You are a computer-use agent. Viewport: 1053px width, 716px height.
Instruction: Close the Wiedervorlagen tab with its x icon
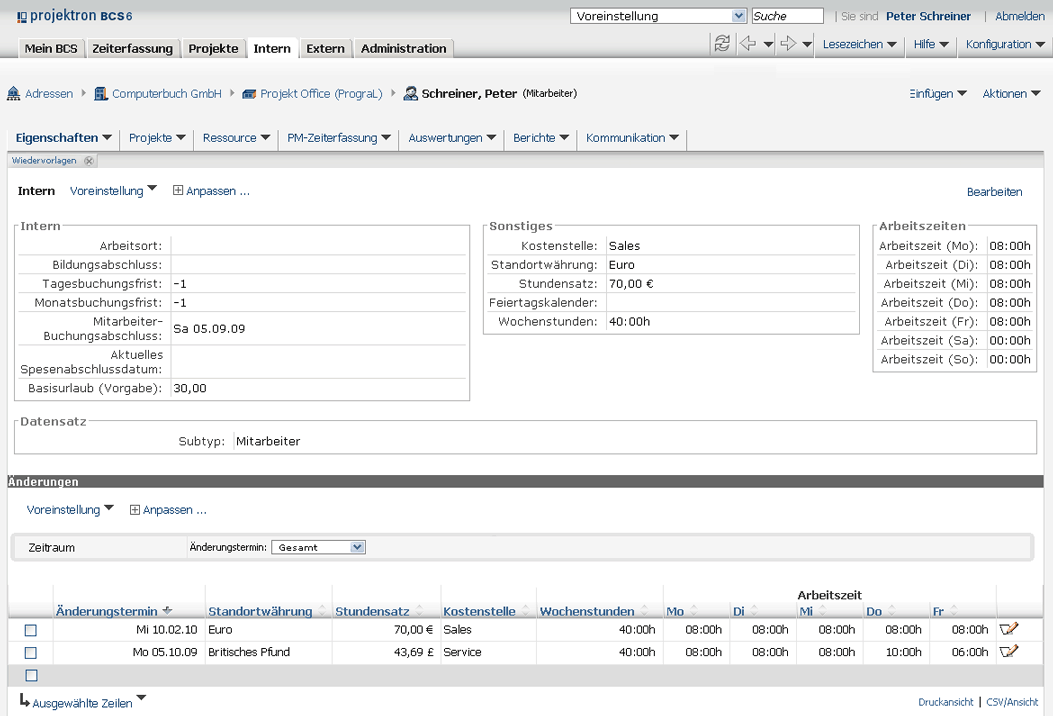(89, 161)
